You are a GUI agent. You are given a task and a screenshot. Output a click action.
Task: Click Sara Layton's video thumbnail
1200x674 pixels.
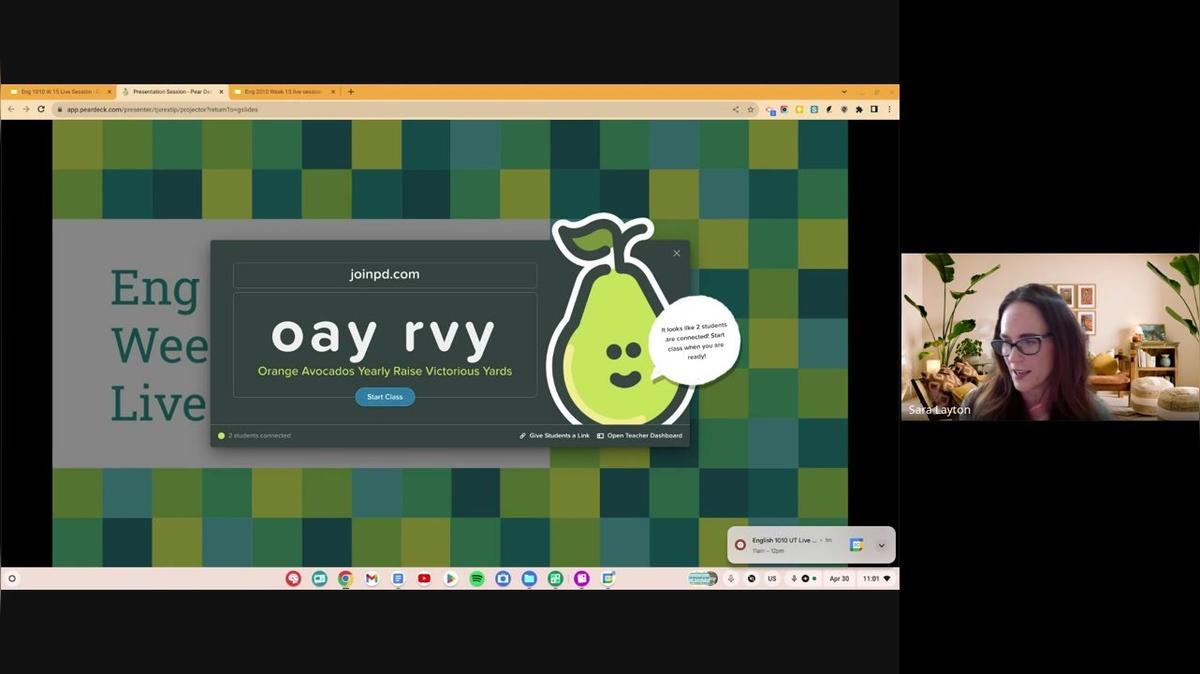tap(1050, 337)
